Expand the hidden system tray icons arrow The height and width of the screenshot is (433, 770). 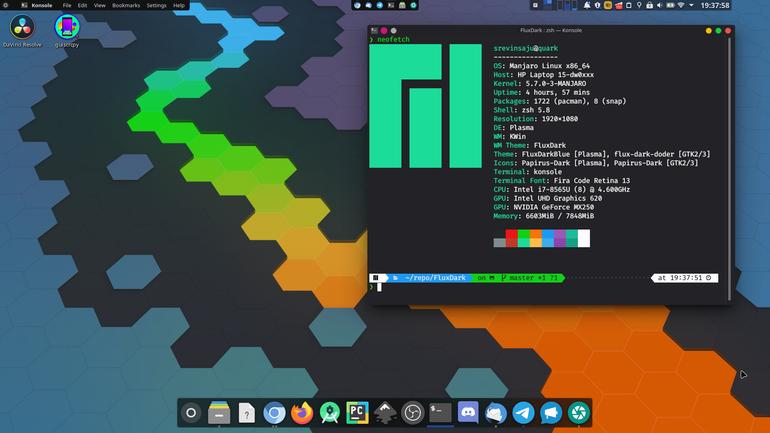[x=691, y=5]
